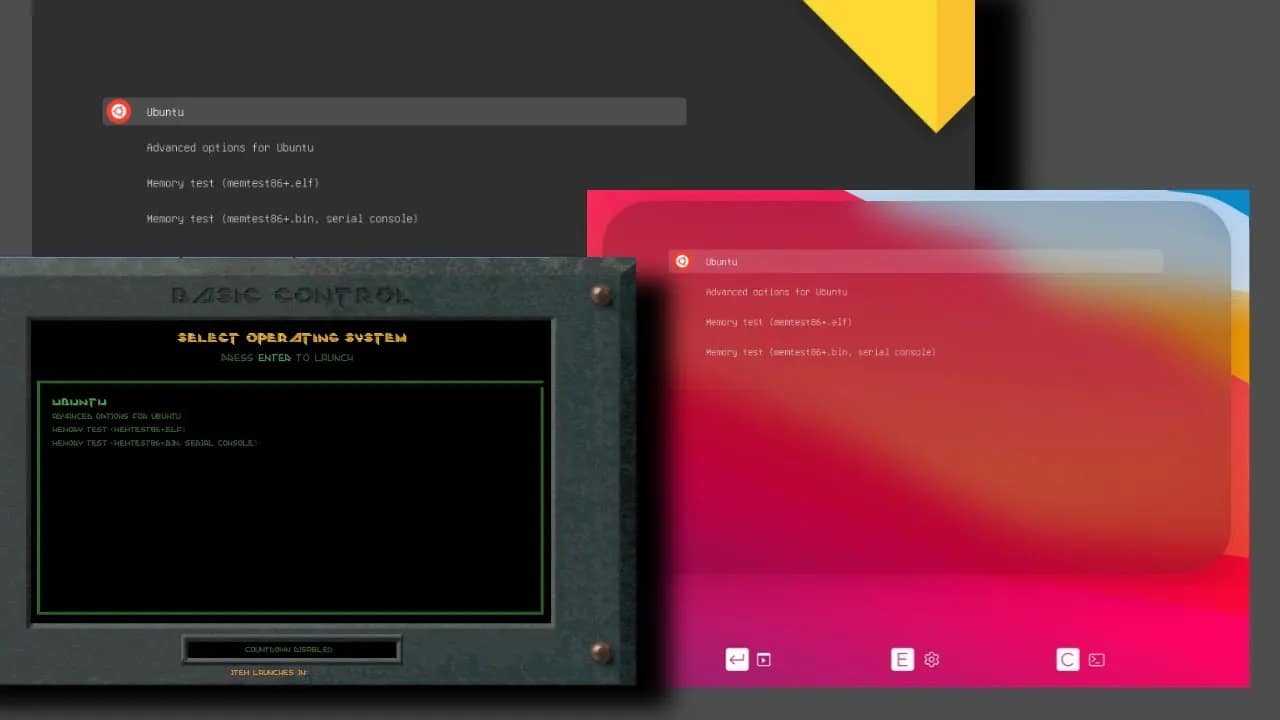The image size is (1280, 720).
Task: Choose Memory test (memtest86+.elf) in dark theme
Action: click(x=233, y=183)
